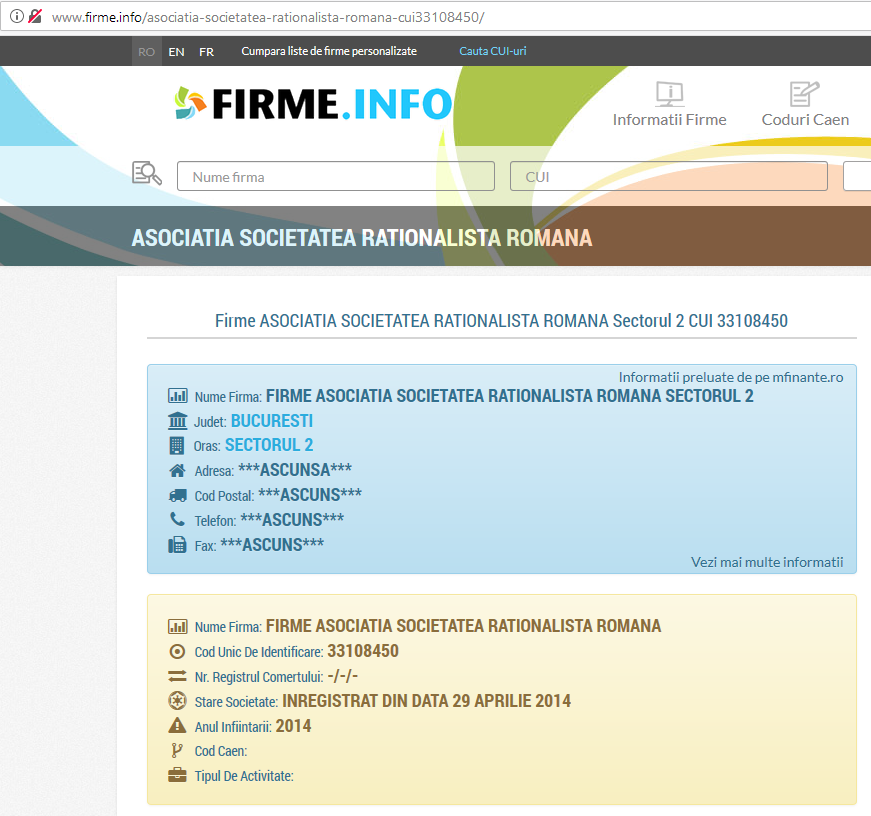Click Informatii preluate de pe mfinante.ro text
Viewport: 871px width, 816px height.
coord(731,377)
